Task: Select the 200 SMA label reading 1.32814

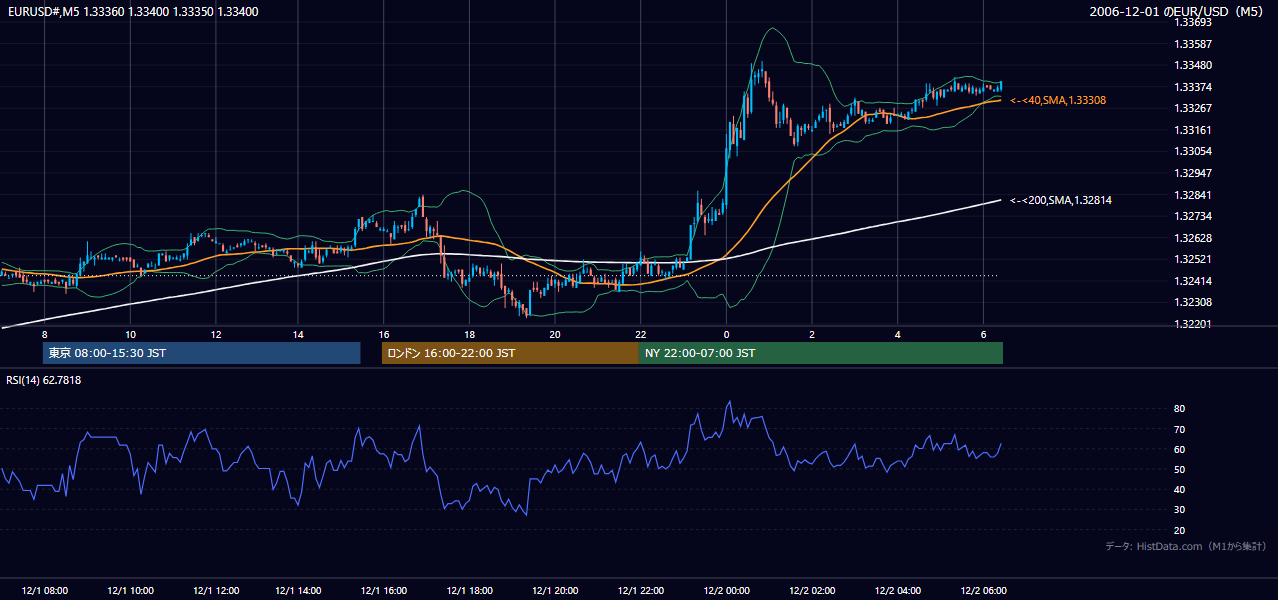Action: [x=1060, y=201]
